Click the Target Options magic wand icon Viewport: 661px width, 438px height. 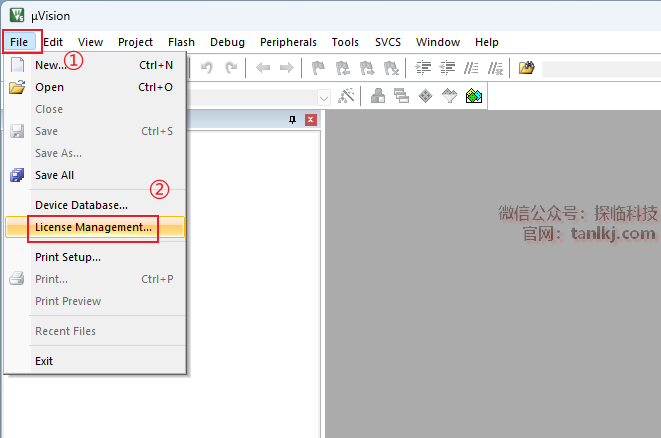click(x=347, y=96)
